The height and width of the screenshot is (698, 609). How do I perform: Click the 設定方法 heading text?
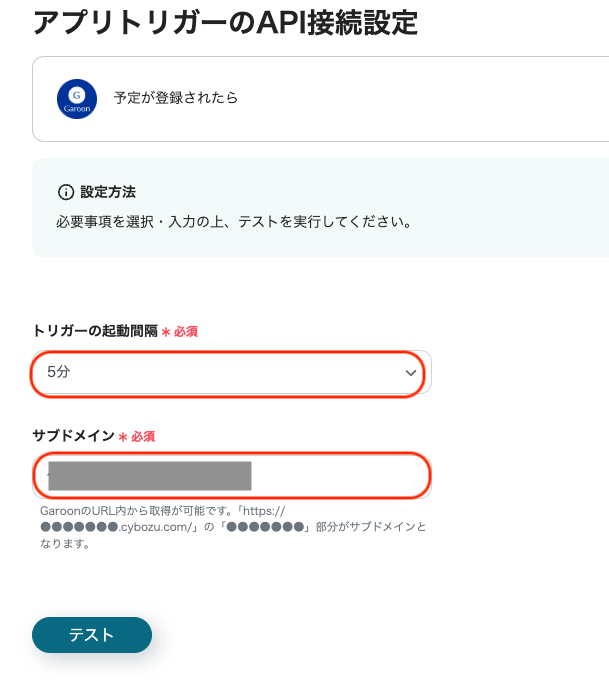pyautogui.click(x=108, y=192)
